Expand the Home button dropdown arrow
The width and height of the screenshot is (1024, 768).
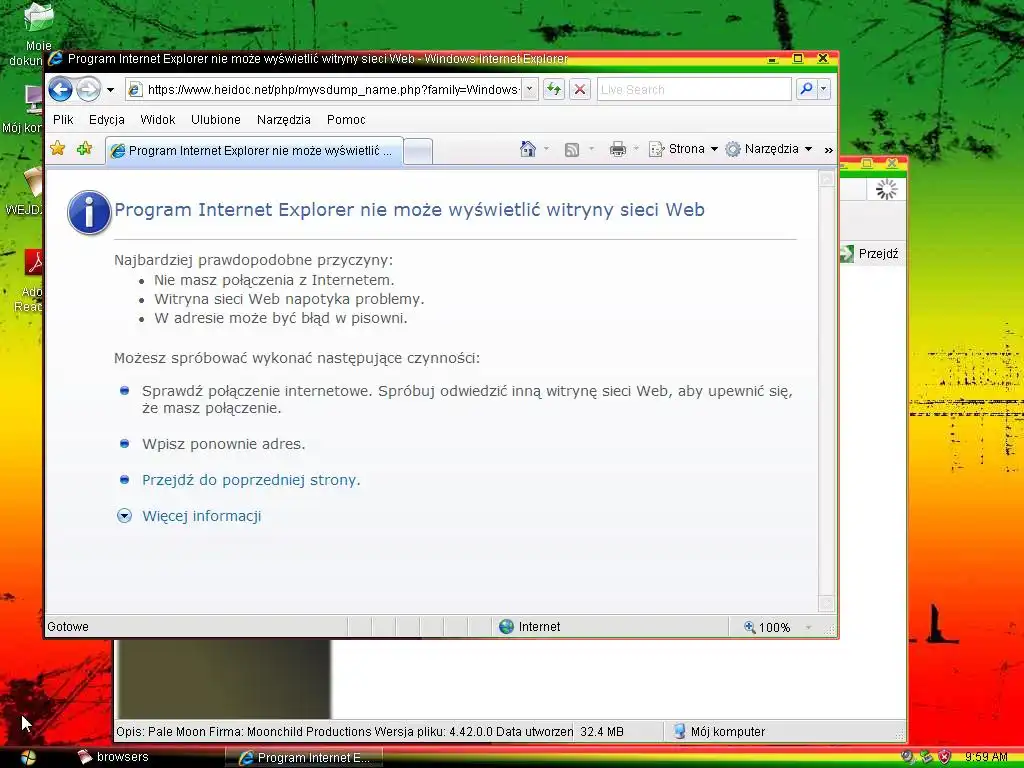pyautogui.click(x=546, y=150)
